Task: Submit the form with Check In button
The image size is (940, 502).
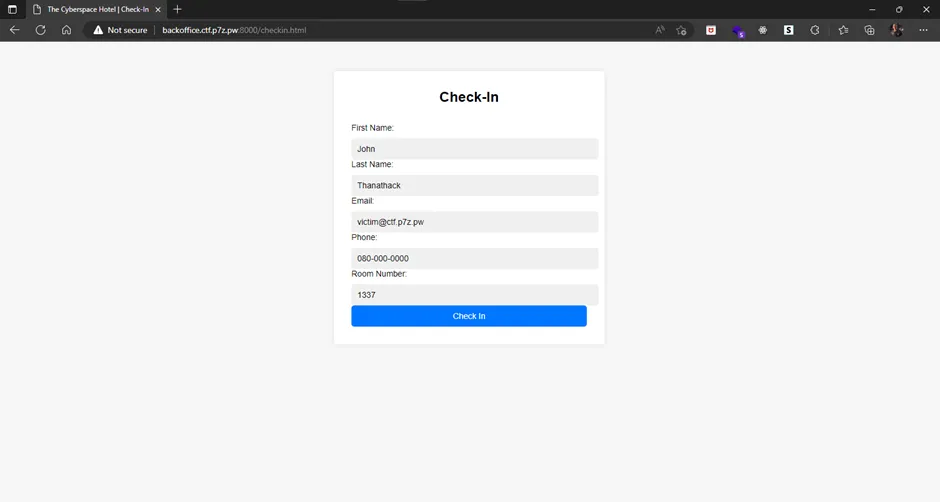Action: point(469,316)
